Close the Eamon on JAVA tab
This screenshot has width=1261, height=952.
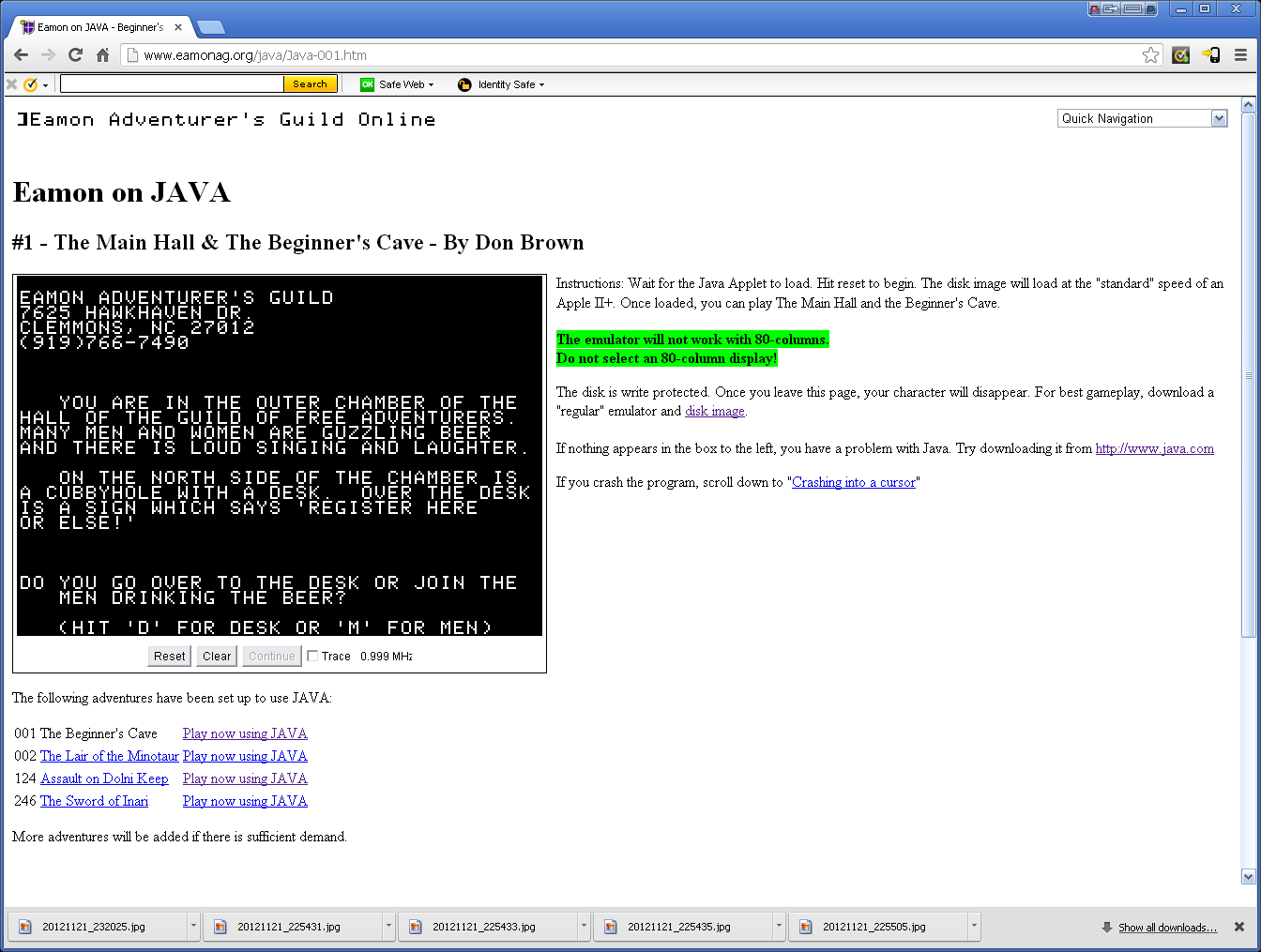coord(178,27)
